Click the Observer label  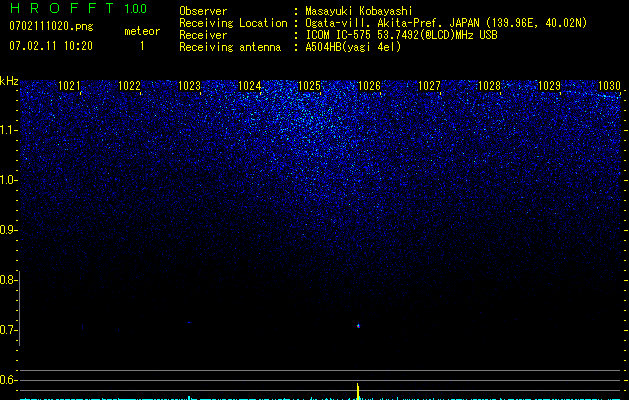[203, 11]
